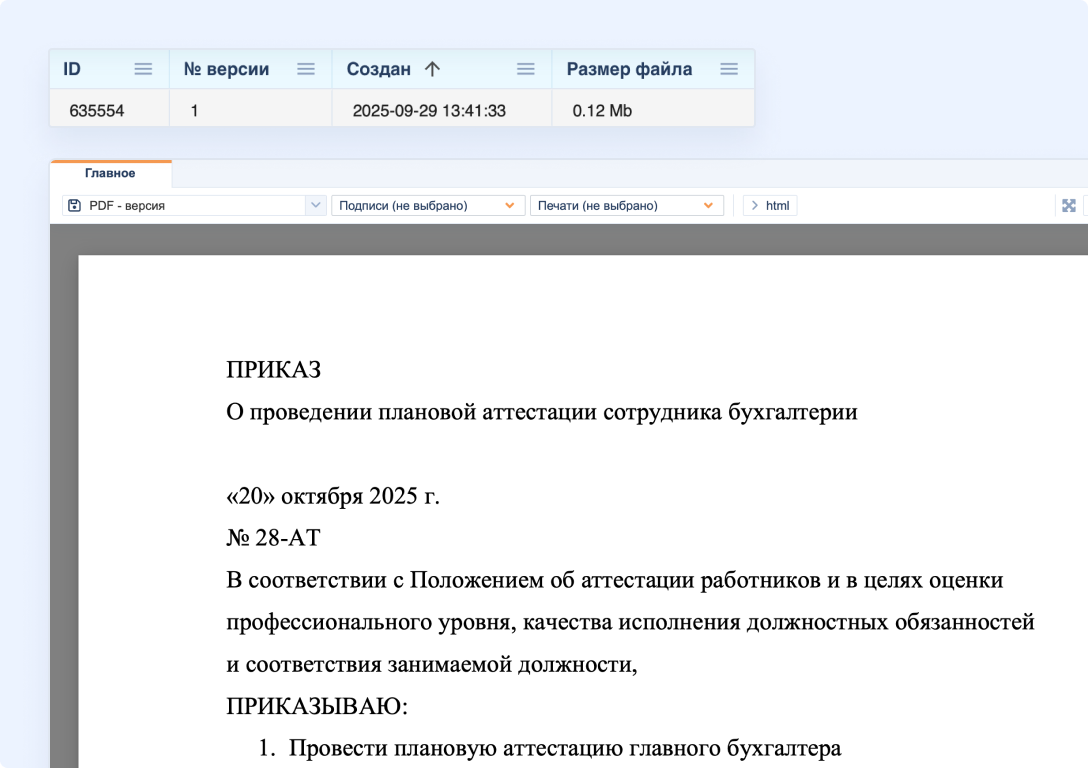Expand the document viewer to fullscreen
Image resolution: width=1088 pixels, height=768 pixels.
(x=1069, y=204)
